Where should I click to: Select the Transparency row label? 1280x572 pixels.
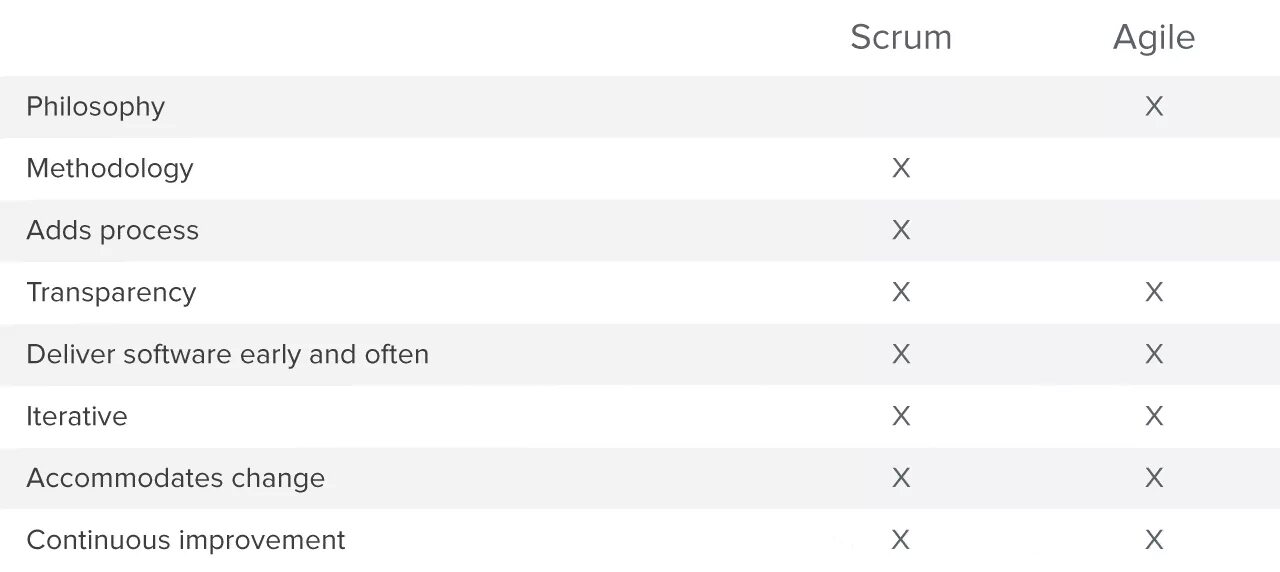pos(111,292)
